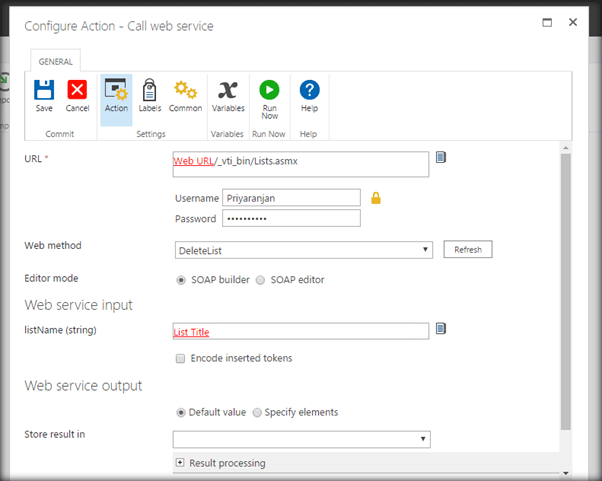Image resolution: width=602 pixels, height=481 pixels.
Task: Refresh the web method list
Action: (x=468, y=250)
